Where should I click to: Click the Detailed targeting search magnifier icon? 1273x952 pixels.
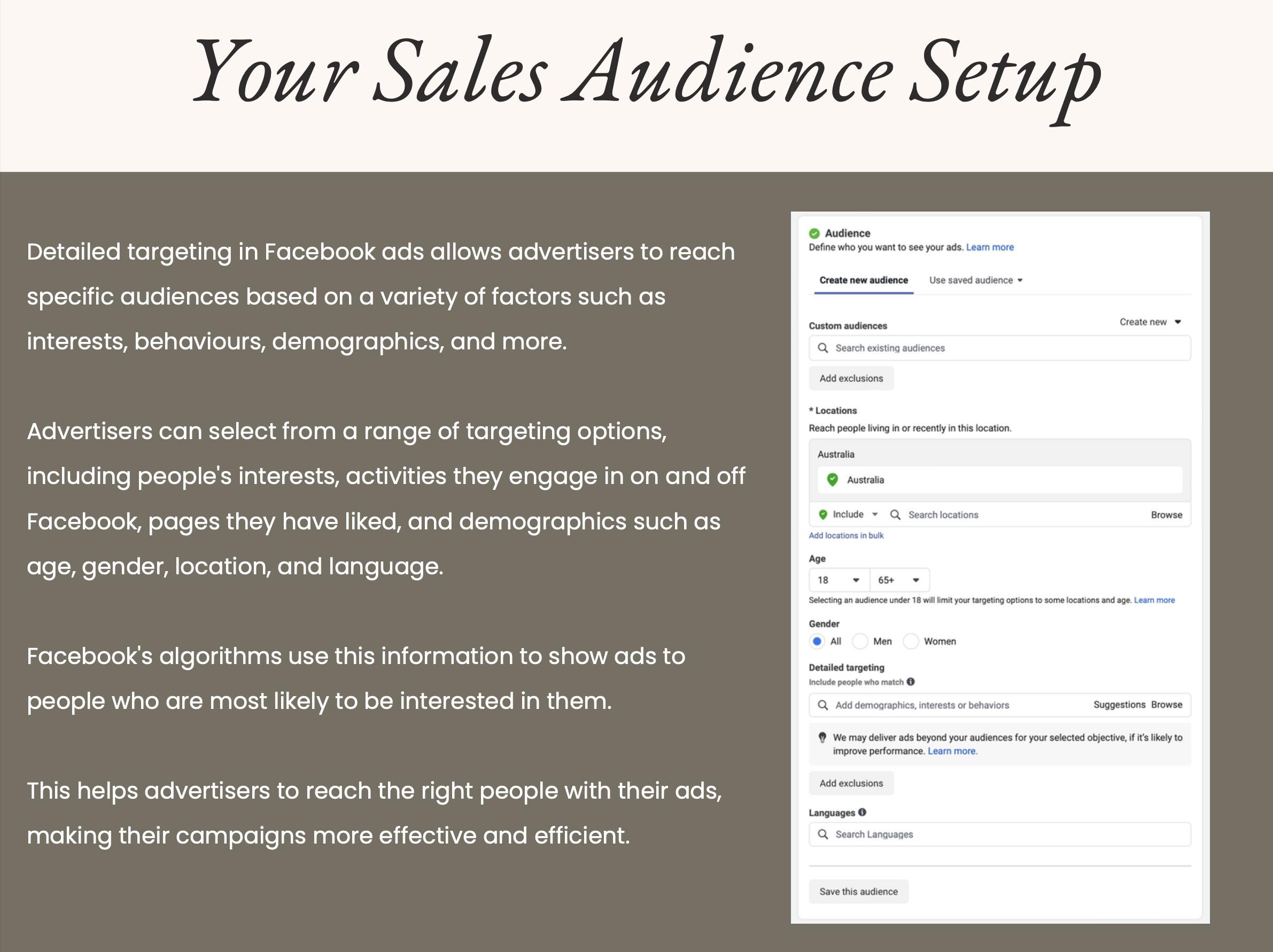(823, 705)
